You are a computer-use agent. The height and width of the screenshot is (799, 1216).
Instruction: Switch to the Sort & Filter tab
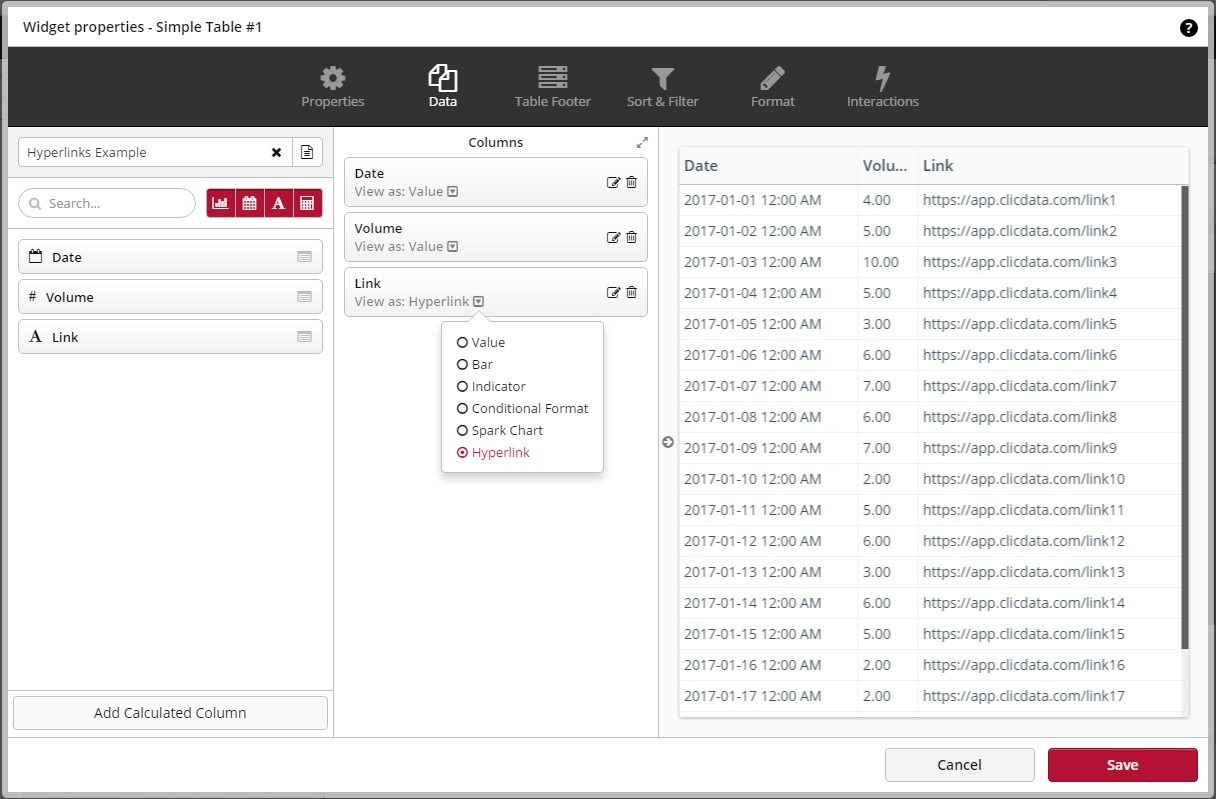(662, 88)
